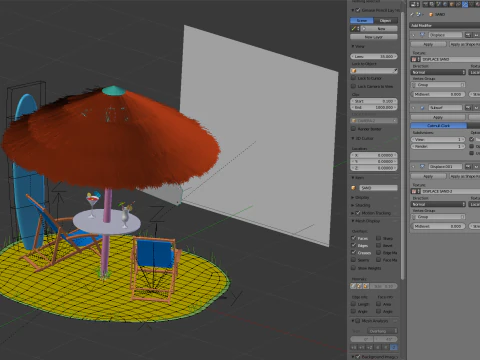The image size is (480, 360).
Task: Select Object tab in Grease Pencil panel
Action: [386, 20]
